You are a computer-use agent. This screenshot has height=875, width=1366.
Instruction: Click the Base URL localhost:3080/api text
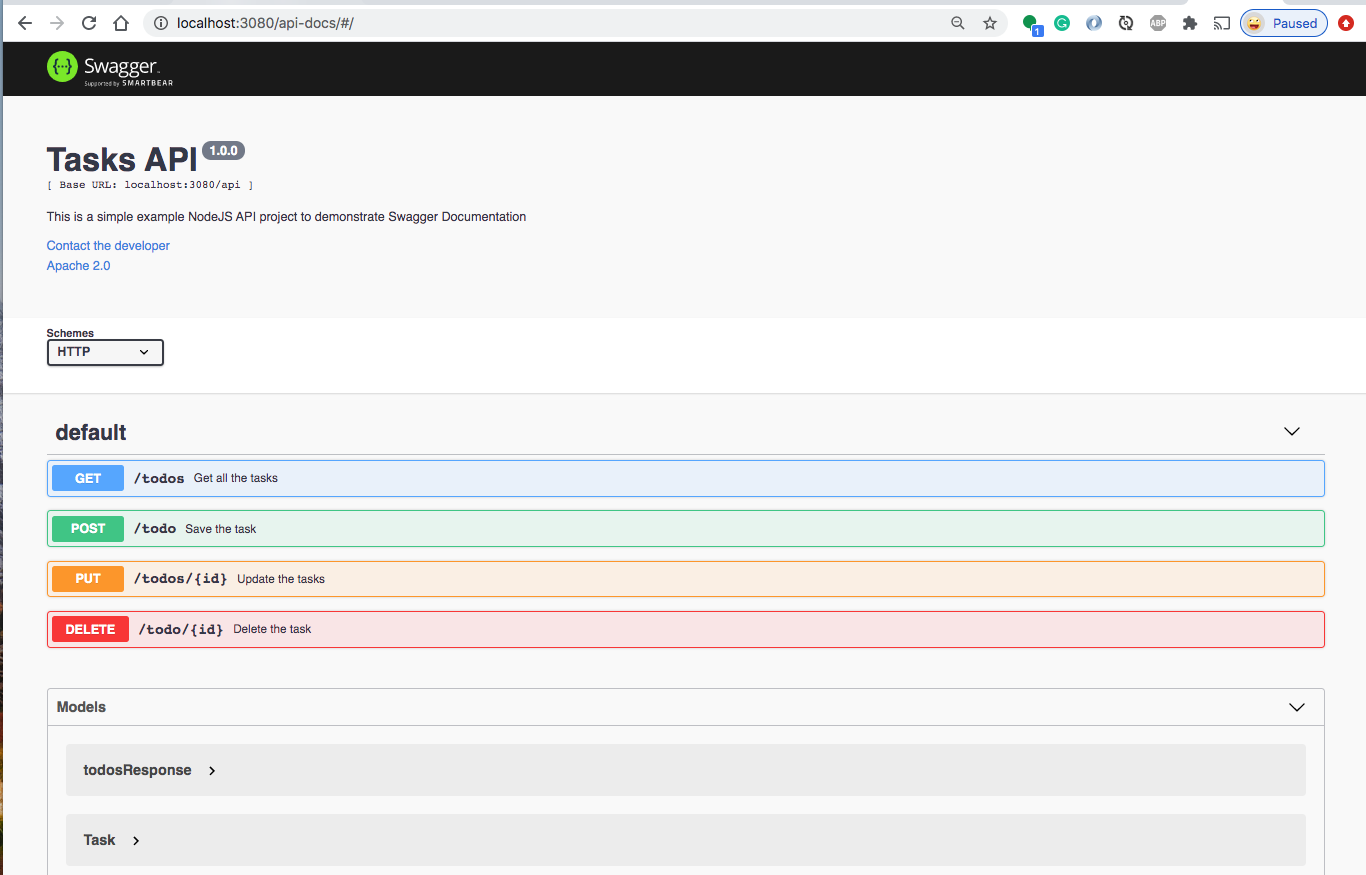(x=150, y=185)
